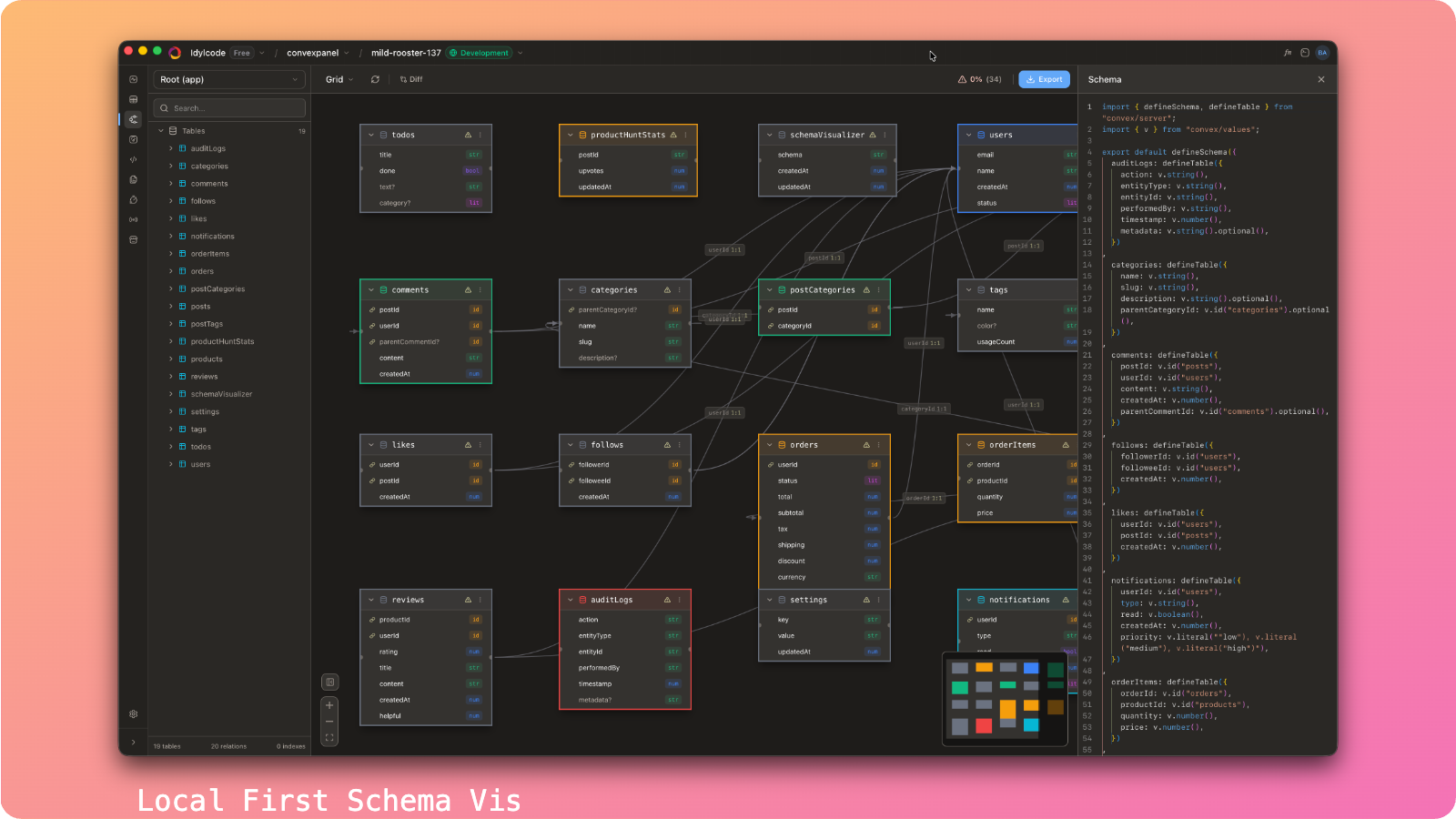Screen dimensions: 1456x819
Task: Click warning icon on auditLogs card
Action: 667,600
